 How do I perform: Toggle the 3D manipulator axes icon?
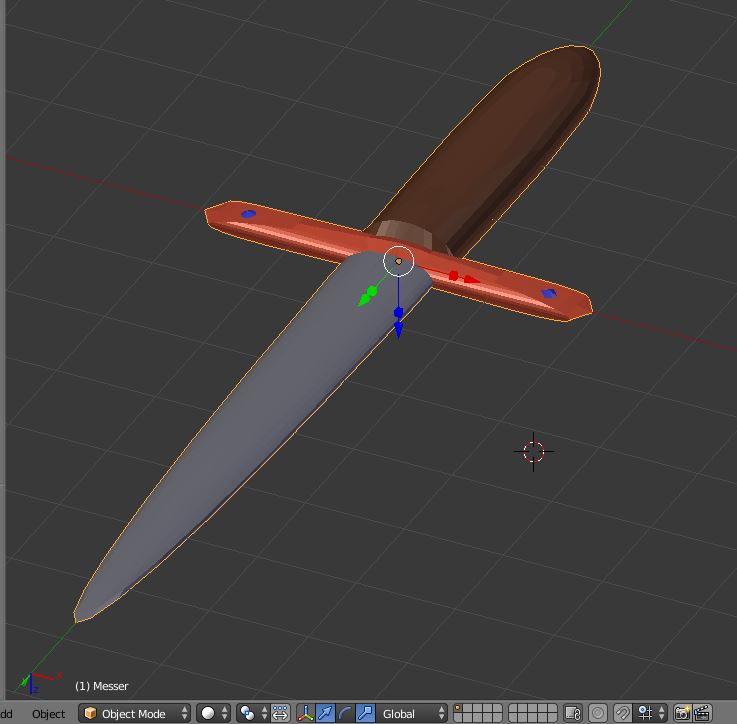pos(306,713)
